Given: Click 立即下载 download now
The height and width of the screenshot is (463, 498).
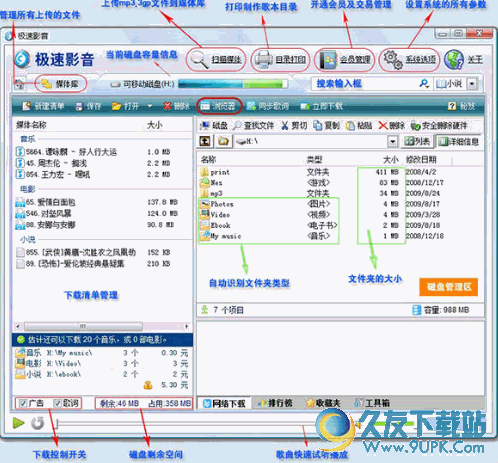Looking at the screenshot, I should (x=322, y=106).
